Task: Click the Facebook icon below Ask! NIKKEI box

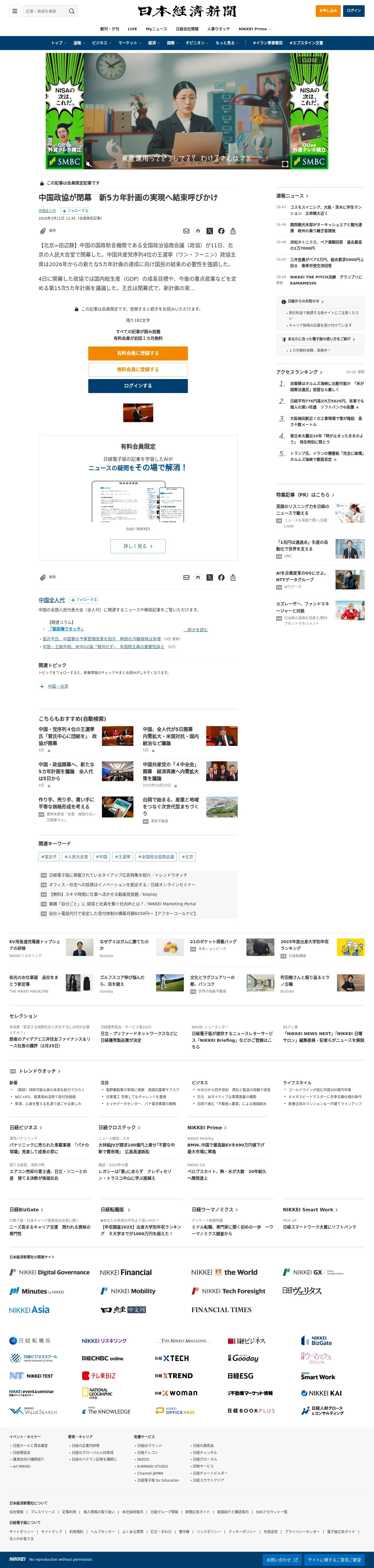Action: [221, 577]
